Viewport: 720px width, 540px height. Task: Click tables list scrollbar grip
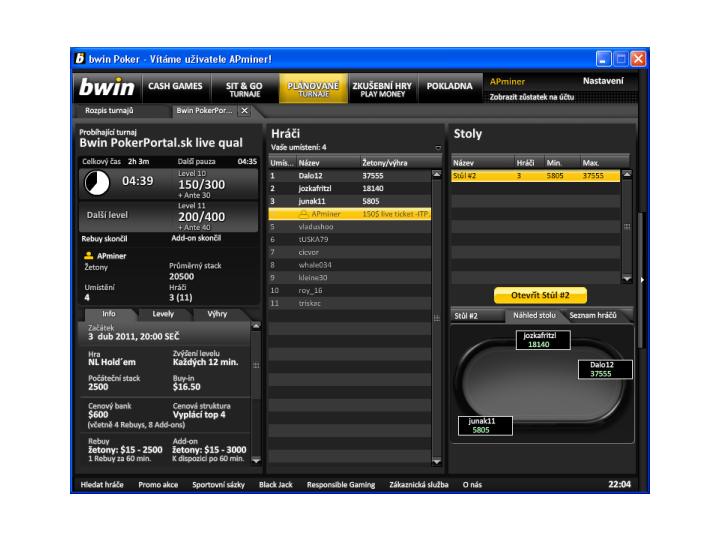tap(627, 227)
